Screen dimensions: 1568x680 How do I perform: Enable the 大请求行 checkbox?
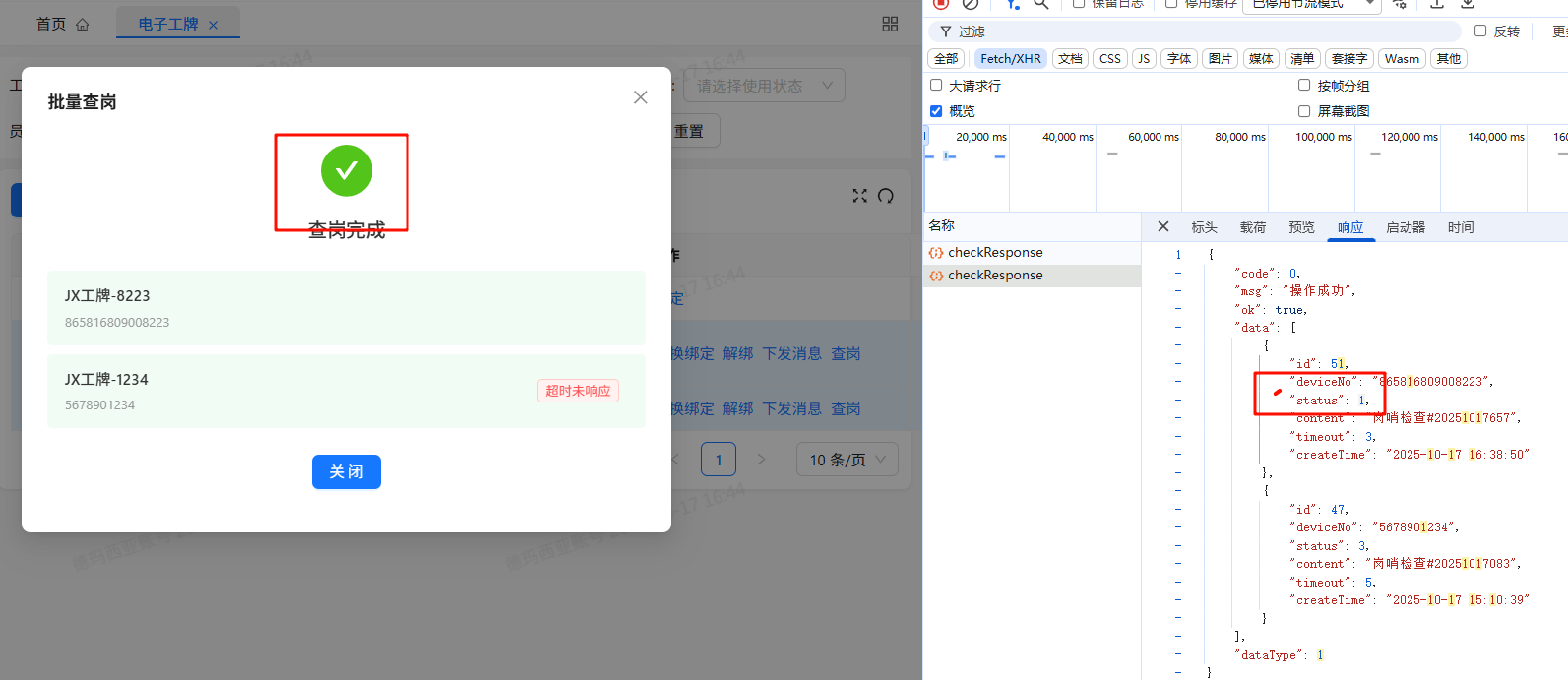coord(936,86)
